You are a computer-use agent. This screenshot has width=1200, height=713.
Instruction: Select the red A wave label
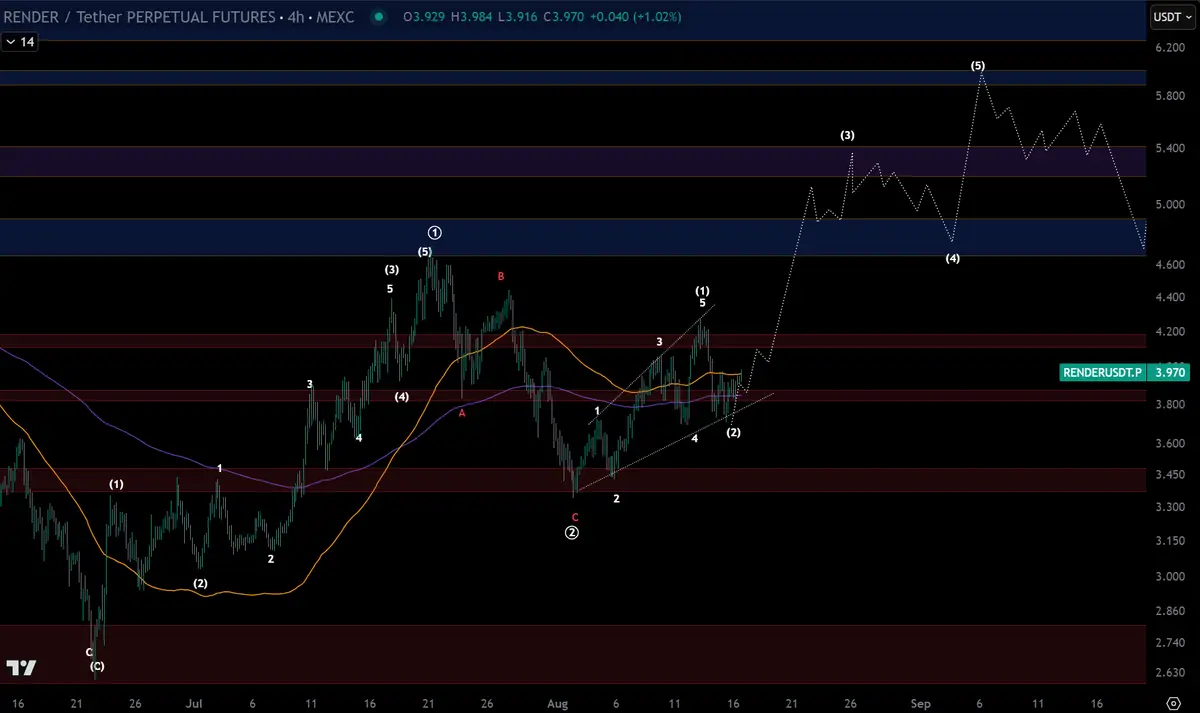point(462,412)
